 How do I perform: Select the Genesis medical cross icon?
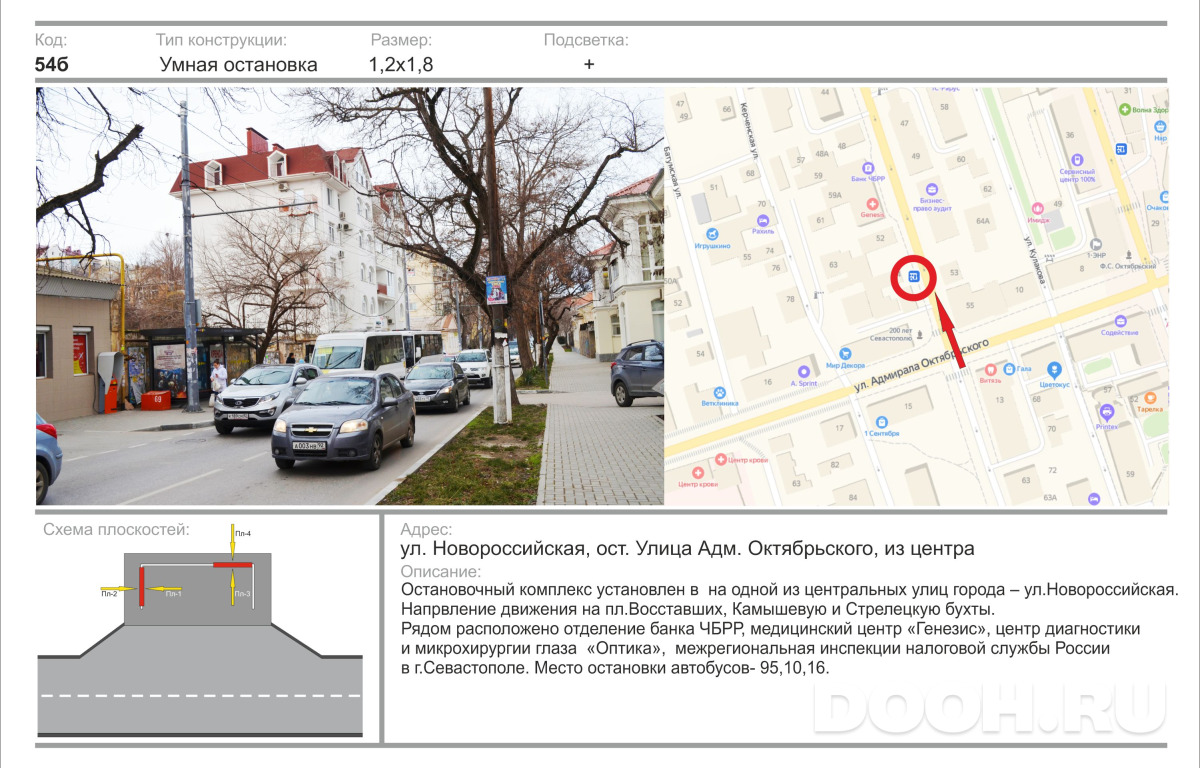(871, 203)
